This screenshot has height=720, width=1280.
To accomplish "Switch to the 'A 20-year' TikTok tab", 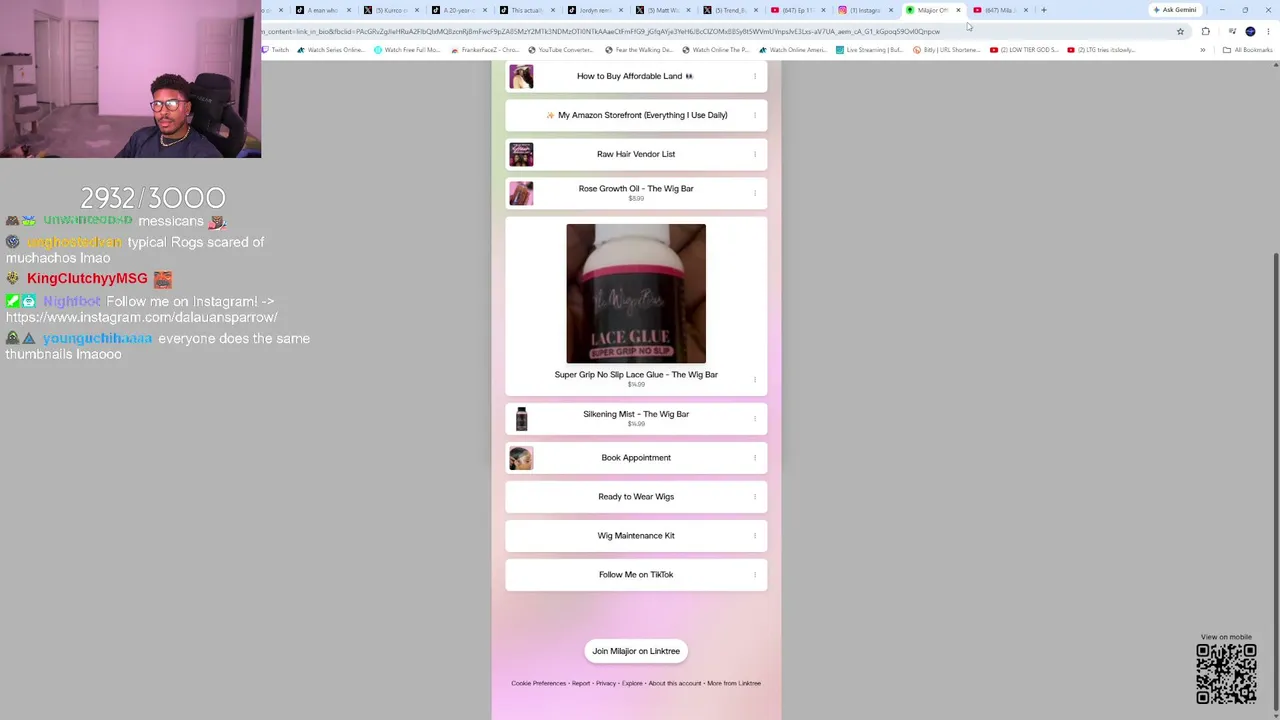I will (x=459, y=10).
